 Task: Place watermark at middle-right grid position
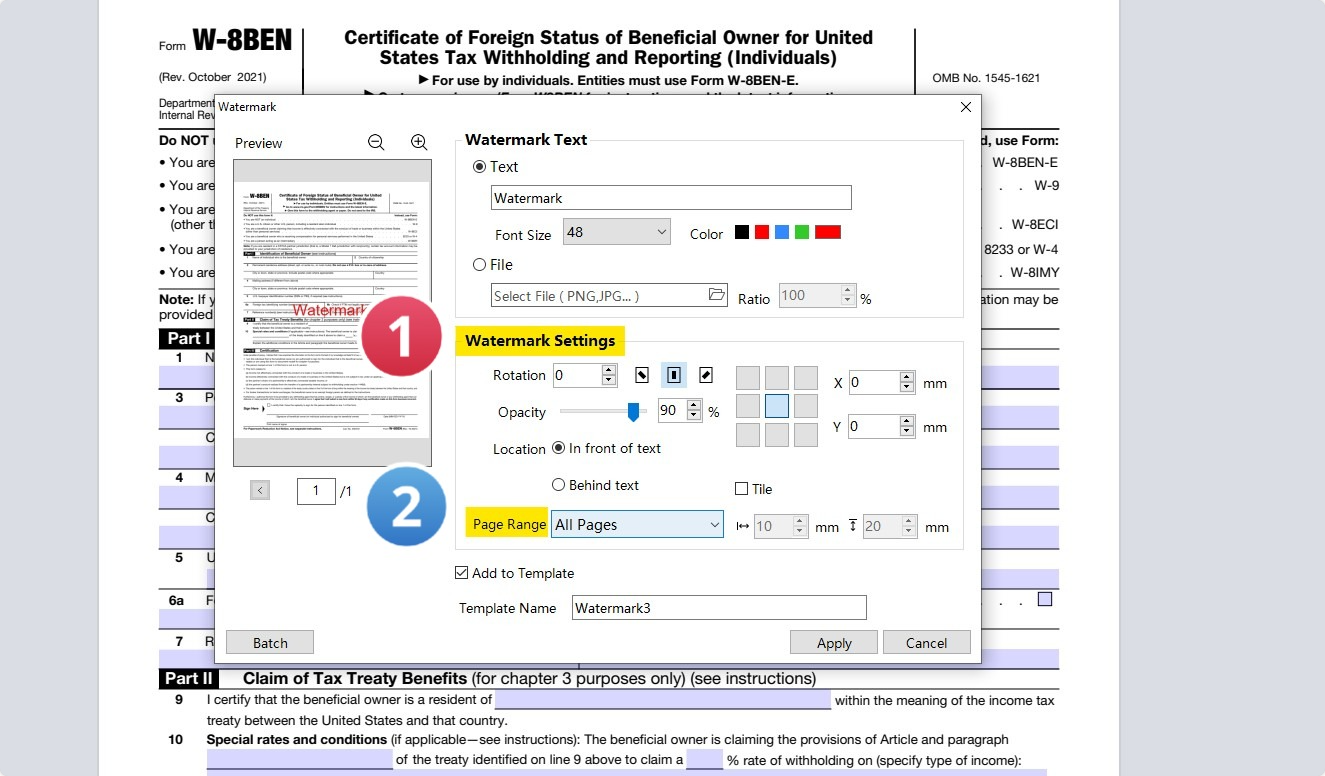click(x=806, y=406)
